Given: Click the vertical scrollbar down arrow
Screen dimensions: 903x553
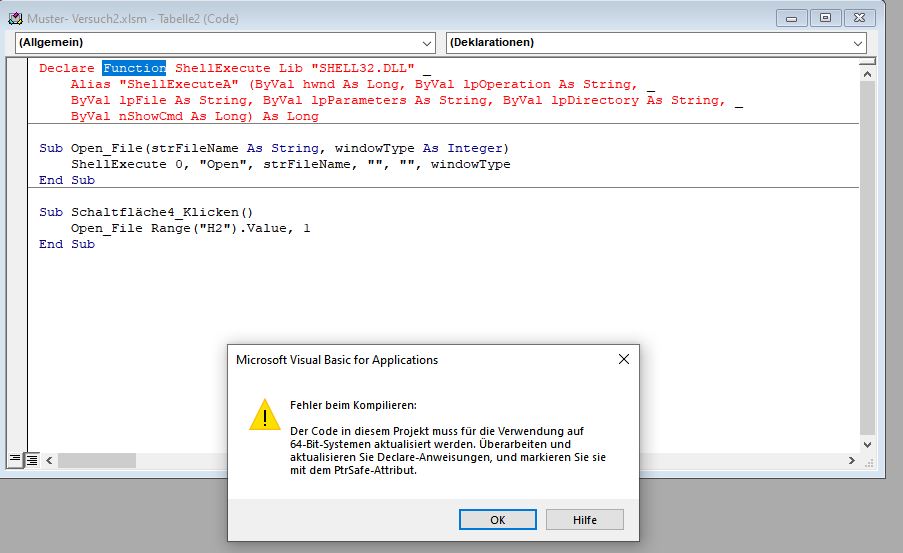Looking at the screenshot, I should [x=867, y=445].
